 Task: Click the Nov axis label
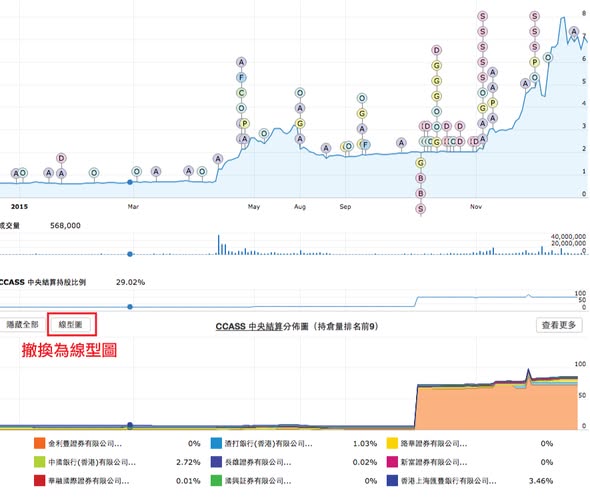click(x=476, y=206)
